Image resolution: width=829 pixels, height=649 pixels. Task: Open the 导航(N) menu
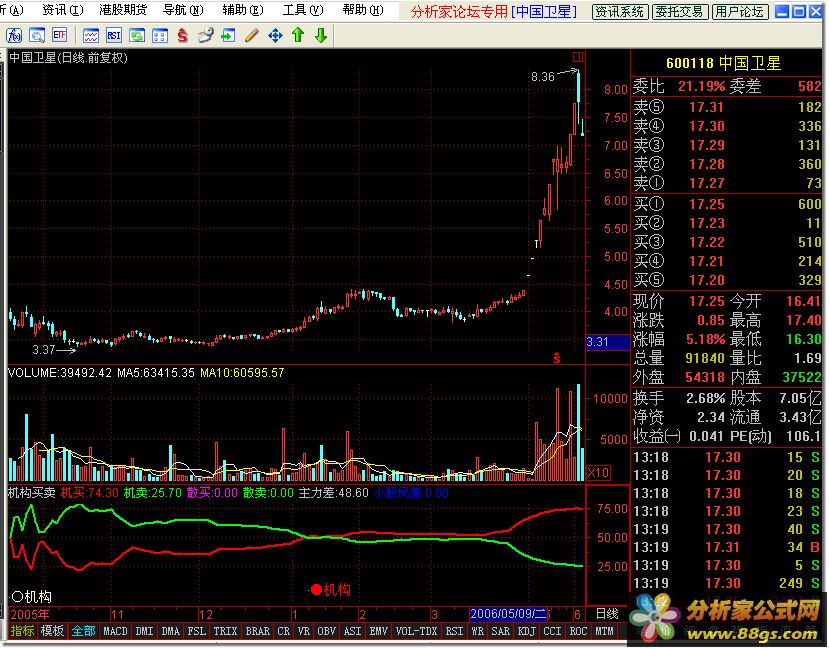pos(183,10)
